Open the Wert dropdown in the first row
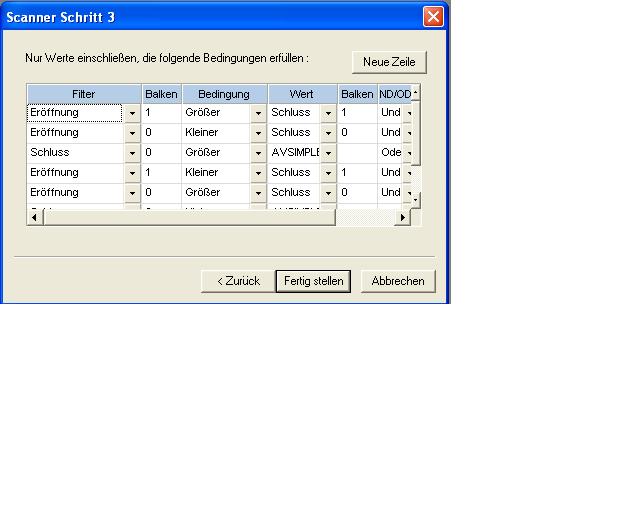Image resolution: width=640 pixels, height=512 pixels. tap(328, 113)
